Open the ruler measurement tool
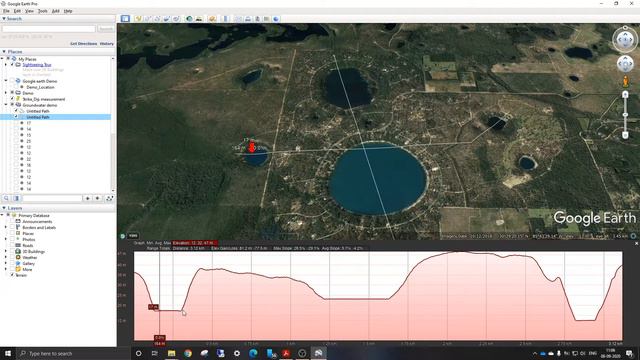This screenshot has height=360, width=640. tap(225, 19)
